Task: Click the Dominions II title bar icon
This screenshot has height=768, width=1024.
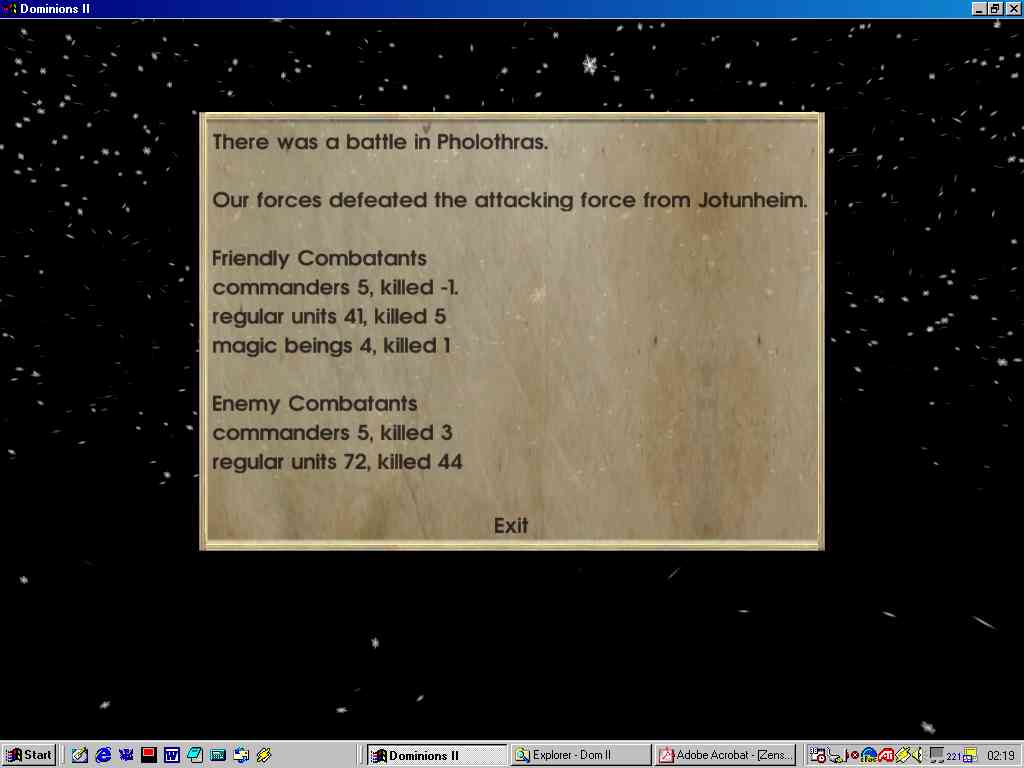Action: tap(10, 9)
